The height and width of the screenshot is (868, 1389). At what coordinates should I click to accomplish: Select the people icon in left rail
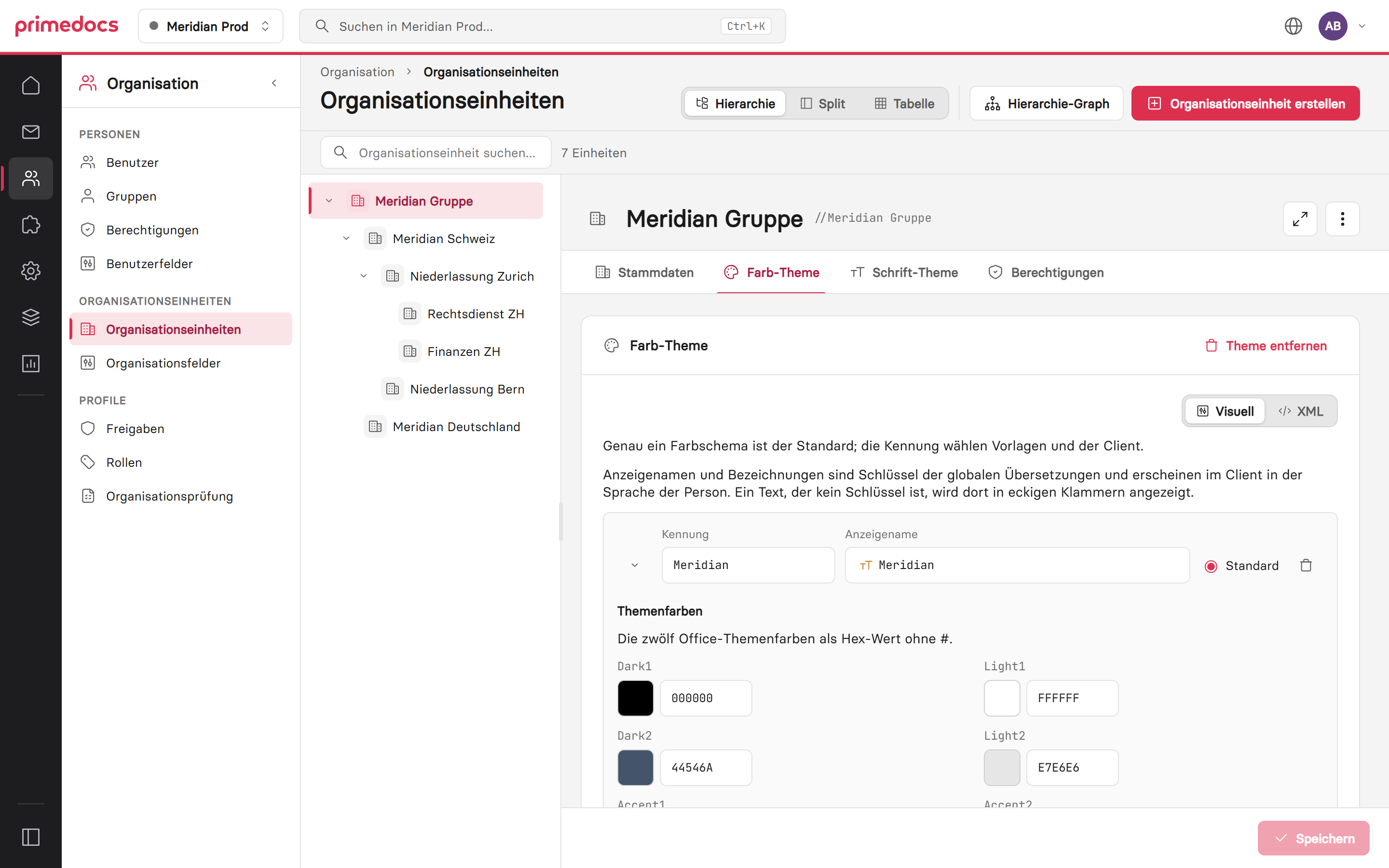point(30,178)
